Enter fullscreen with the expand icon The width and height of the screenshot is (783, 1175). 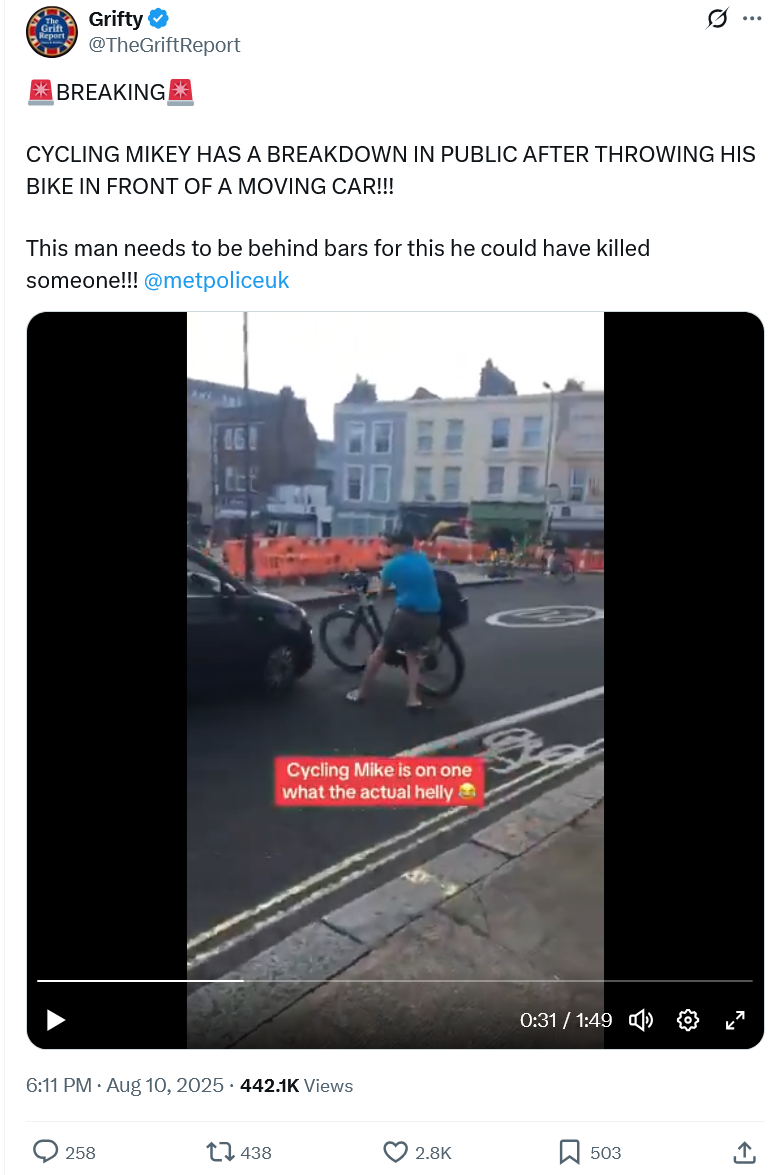point(735,1020)
